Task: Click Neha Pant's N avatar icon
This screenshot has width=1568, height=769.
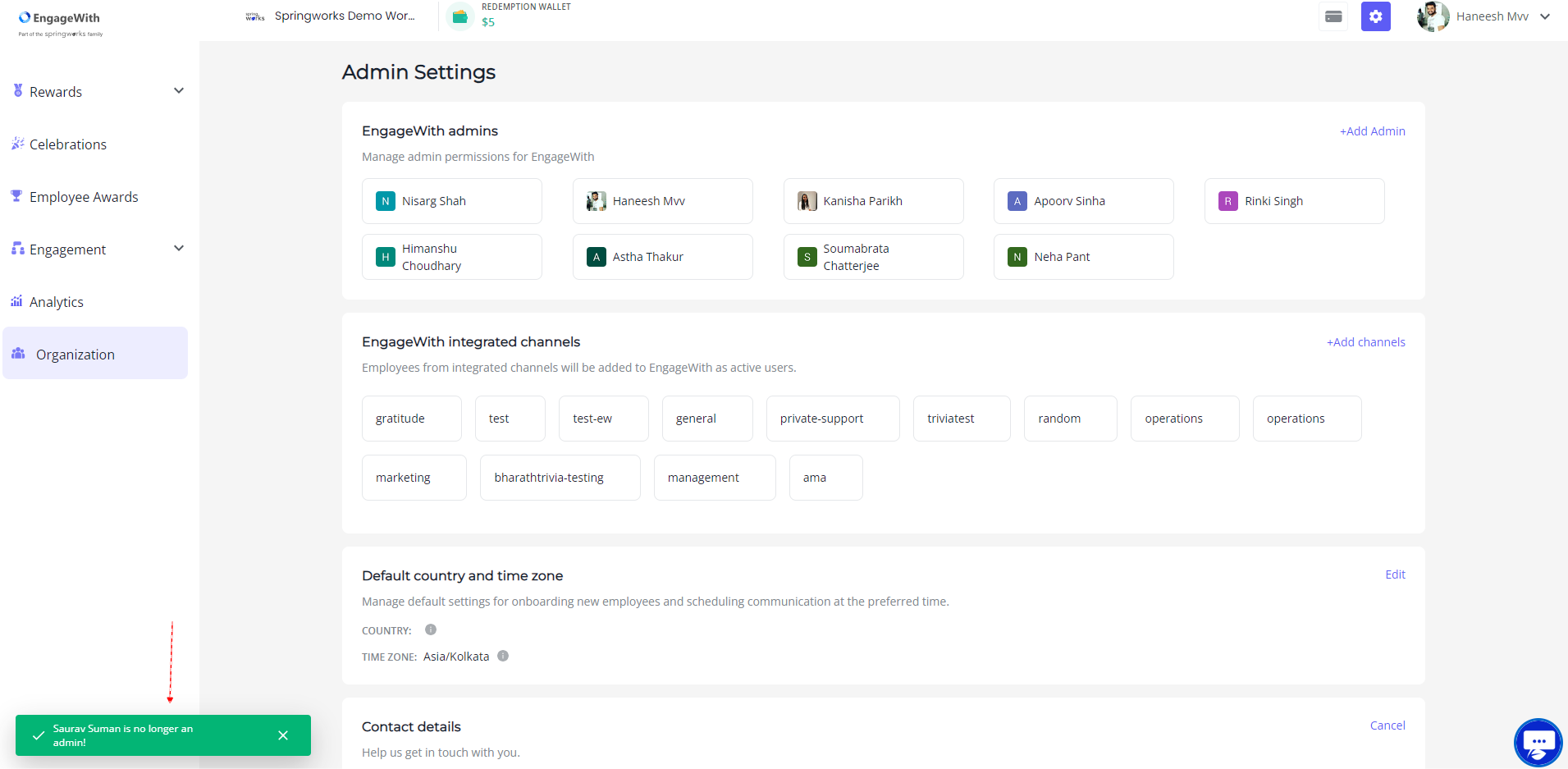Action: pos(1017,257)
